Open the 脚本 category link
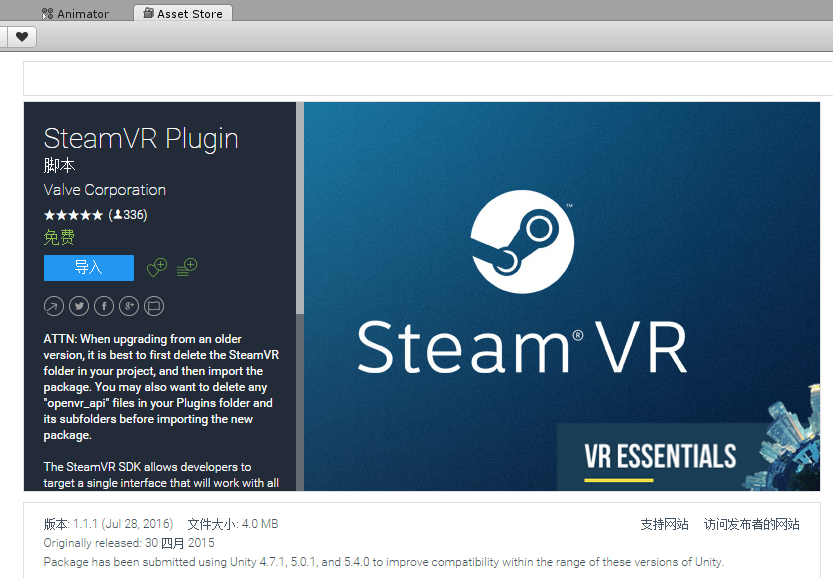 tap(59, 165)
